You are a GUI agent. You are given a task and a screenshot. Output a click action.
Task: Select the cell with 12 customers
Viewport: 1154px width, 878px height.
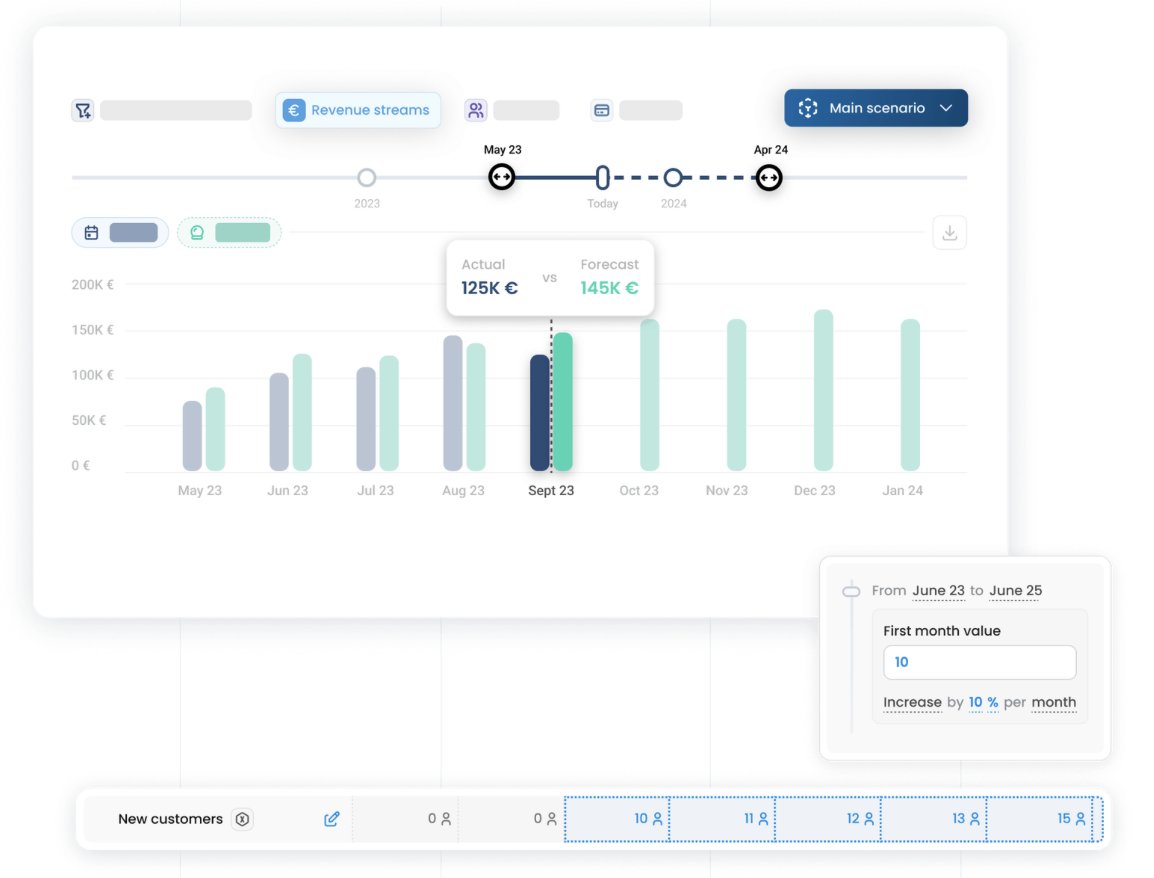[x=829, y=819]
